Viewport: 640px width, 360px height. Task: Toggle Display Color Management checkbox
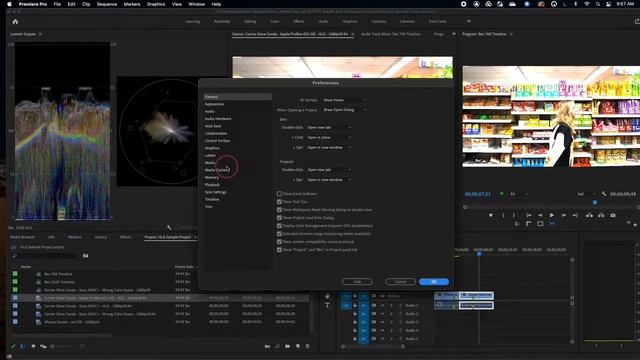279,226
